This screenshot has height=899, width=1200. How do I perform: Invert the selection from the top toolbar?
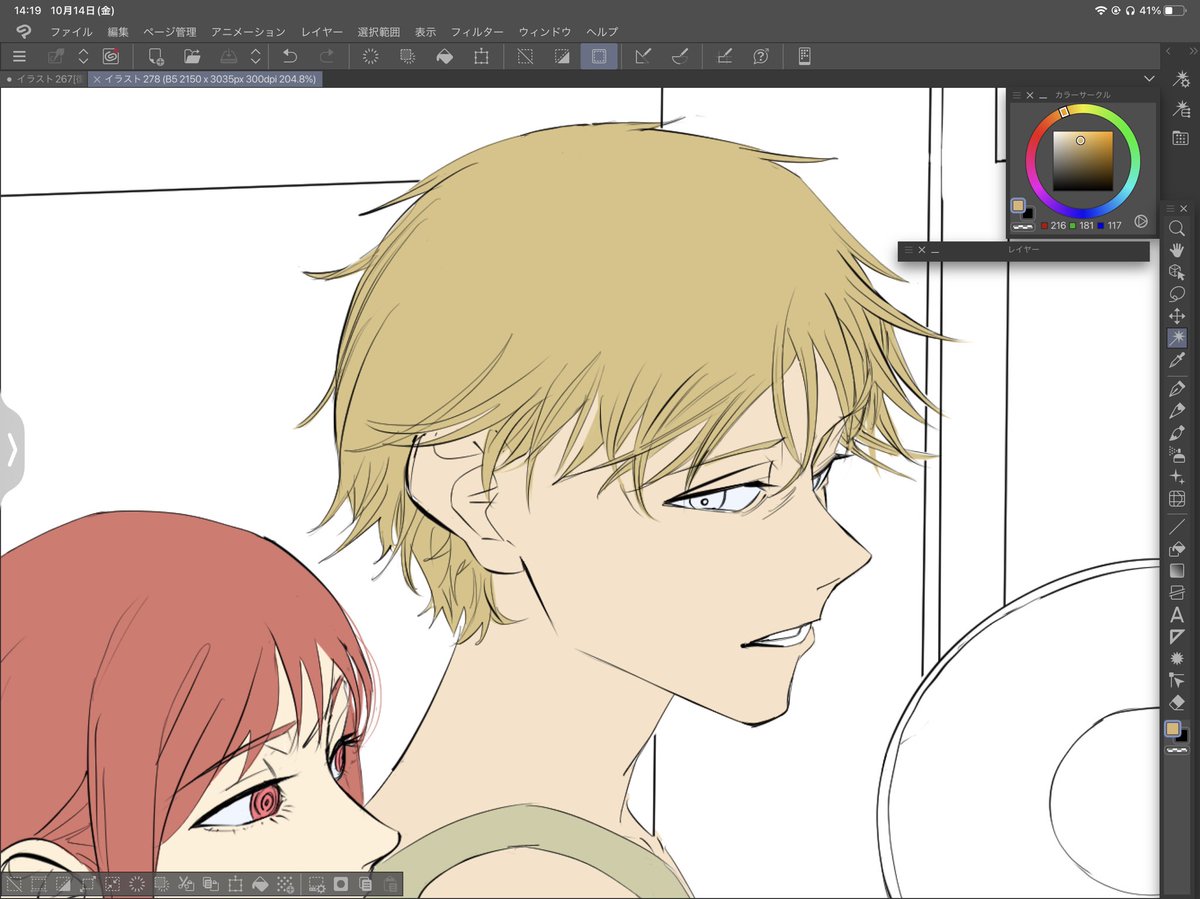tap(562, 57)
